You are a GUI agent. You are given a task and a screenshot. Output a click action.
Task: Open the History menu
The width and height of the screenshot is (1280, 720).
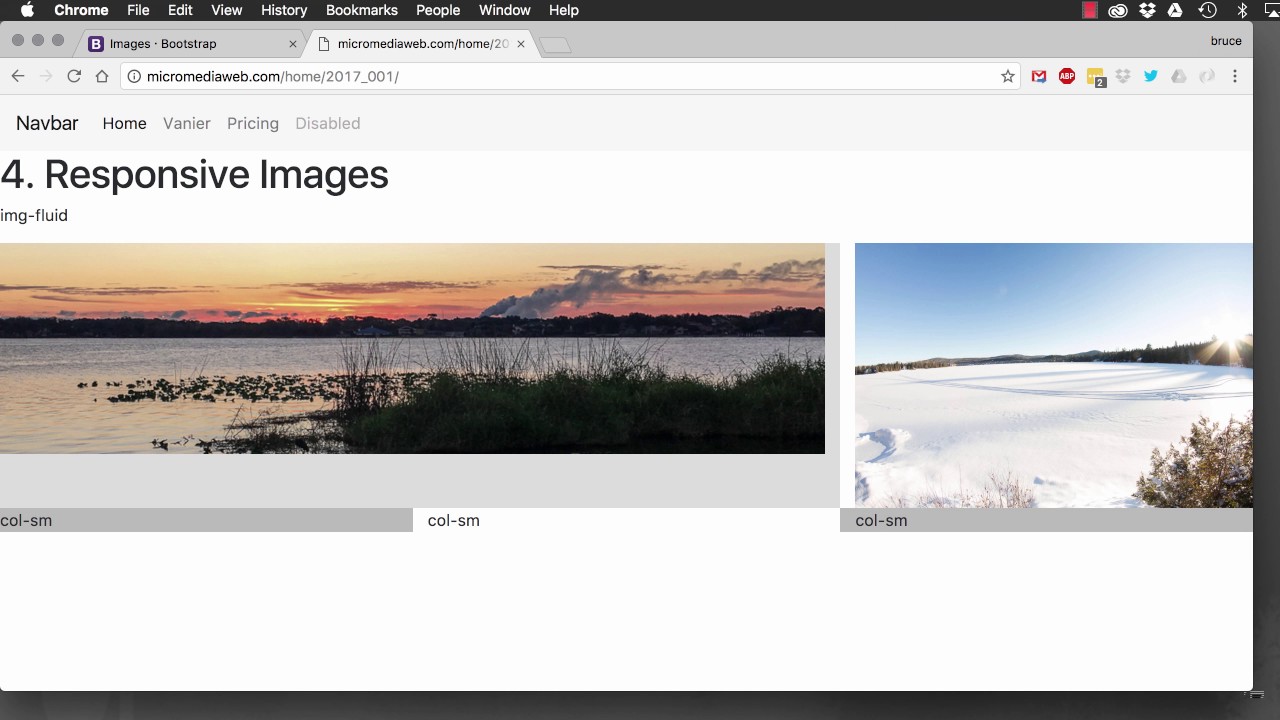[x=284, y=10]
